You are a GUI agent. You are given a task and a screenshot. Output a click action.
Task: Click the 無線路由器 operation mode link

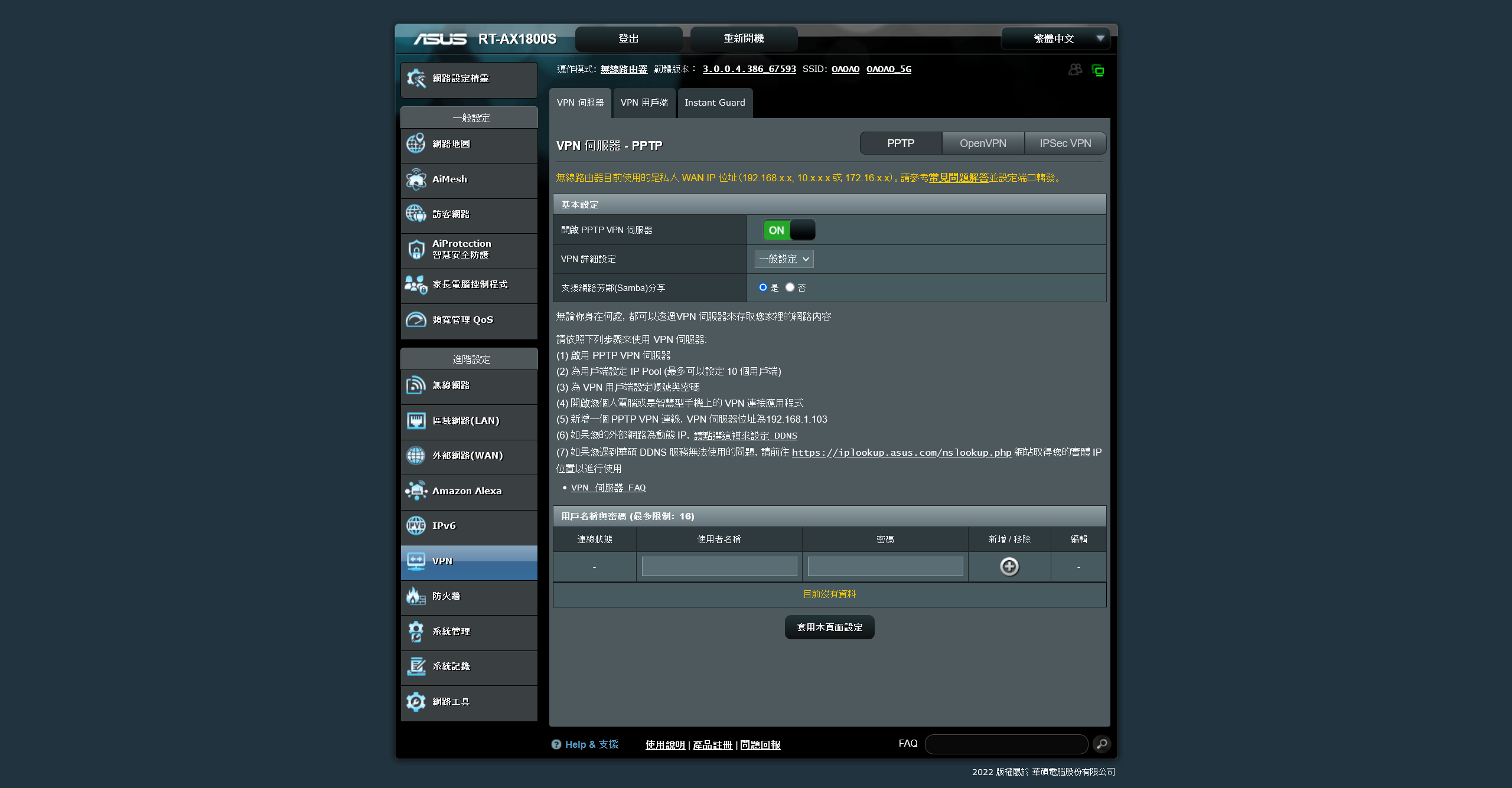624,69
